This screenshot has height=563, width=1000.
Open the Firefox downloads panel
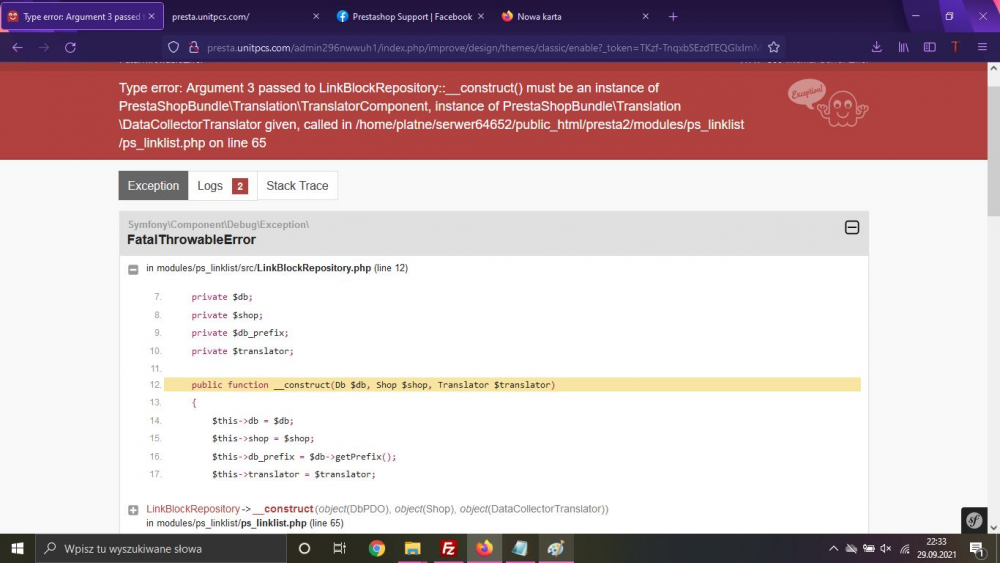coord(877,47)
